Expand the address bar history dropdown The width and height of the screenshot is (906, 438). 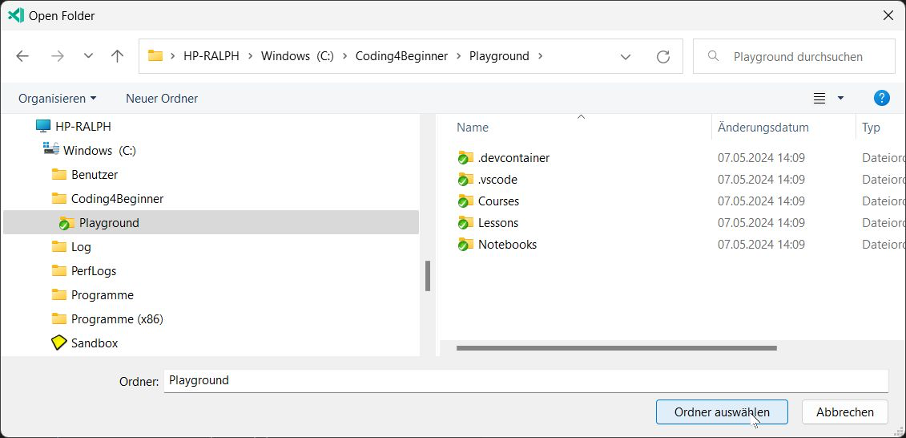coord(625,56)
